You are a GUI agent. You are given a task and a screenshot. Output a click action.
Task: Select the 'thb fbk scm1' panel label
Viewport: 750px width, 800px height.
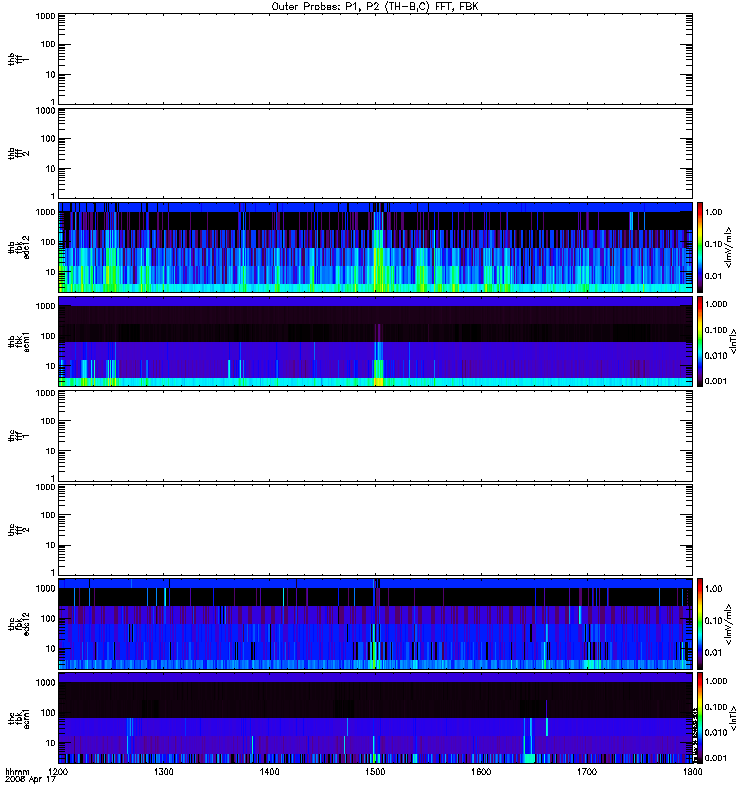pyautogui.click(x=18, y=341)
